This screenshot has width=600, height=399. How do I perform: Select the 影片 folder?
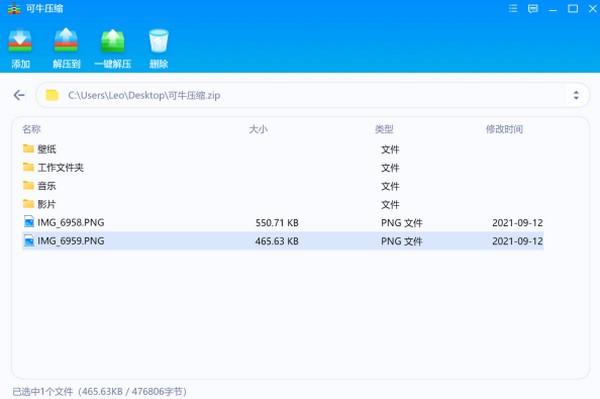point(283,204)
